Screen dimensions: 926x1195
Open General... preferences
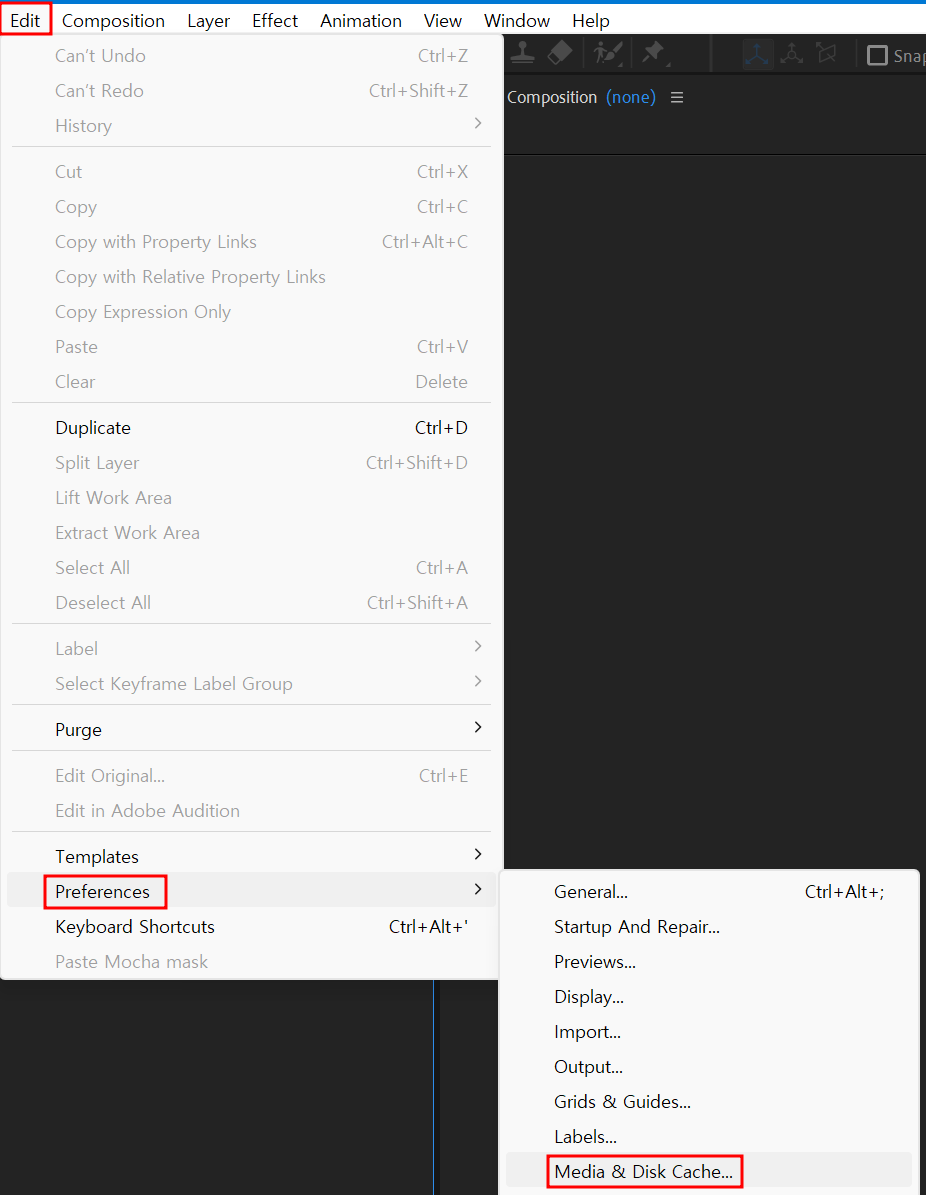[709, 892]
